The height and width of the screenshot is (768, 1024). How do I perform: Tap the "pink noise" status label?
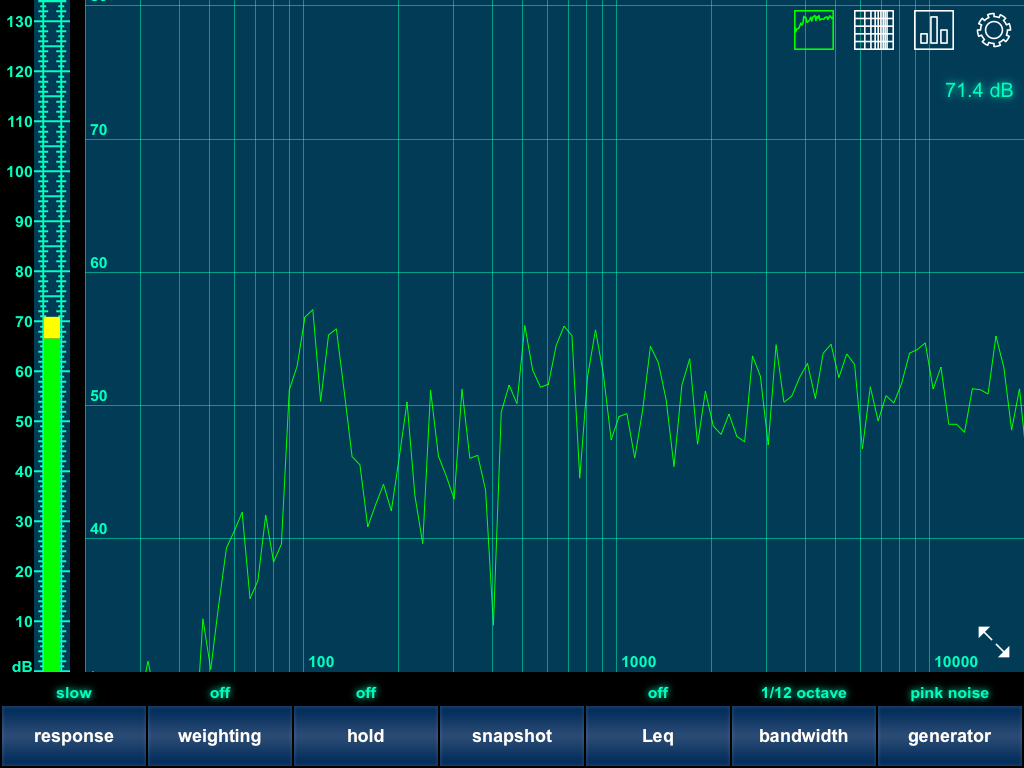(949, 693)
